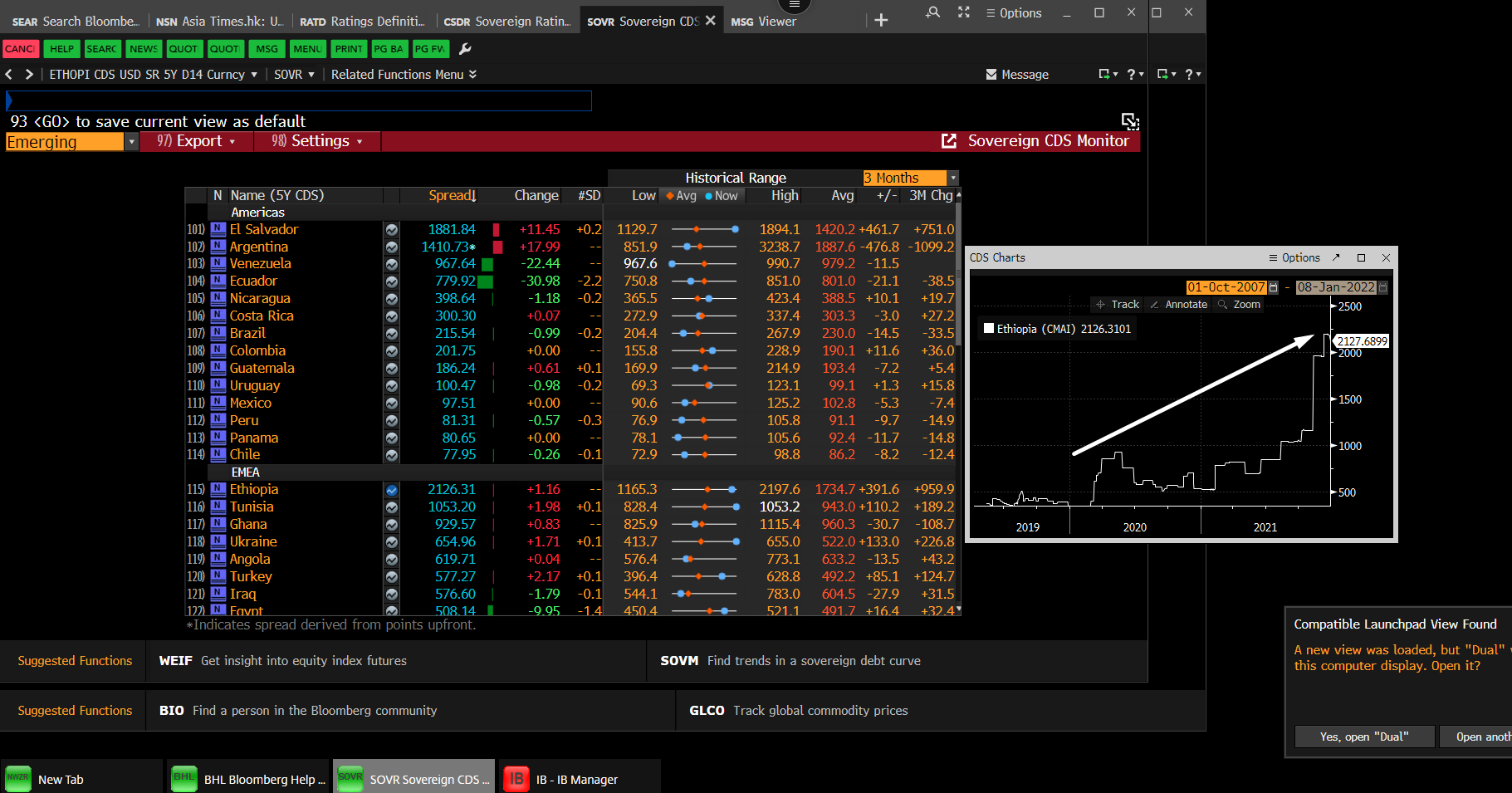Viewport: 1512px width, 793px height.
Task: Click the green PRINT button
Action: click(x=350, y=49)
